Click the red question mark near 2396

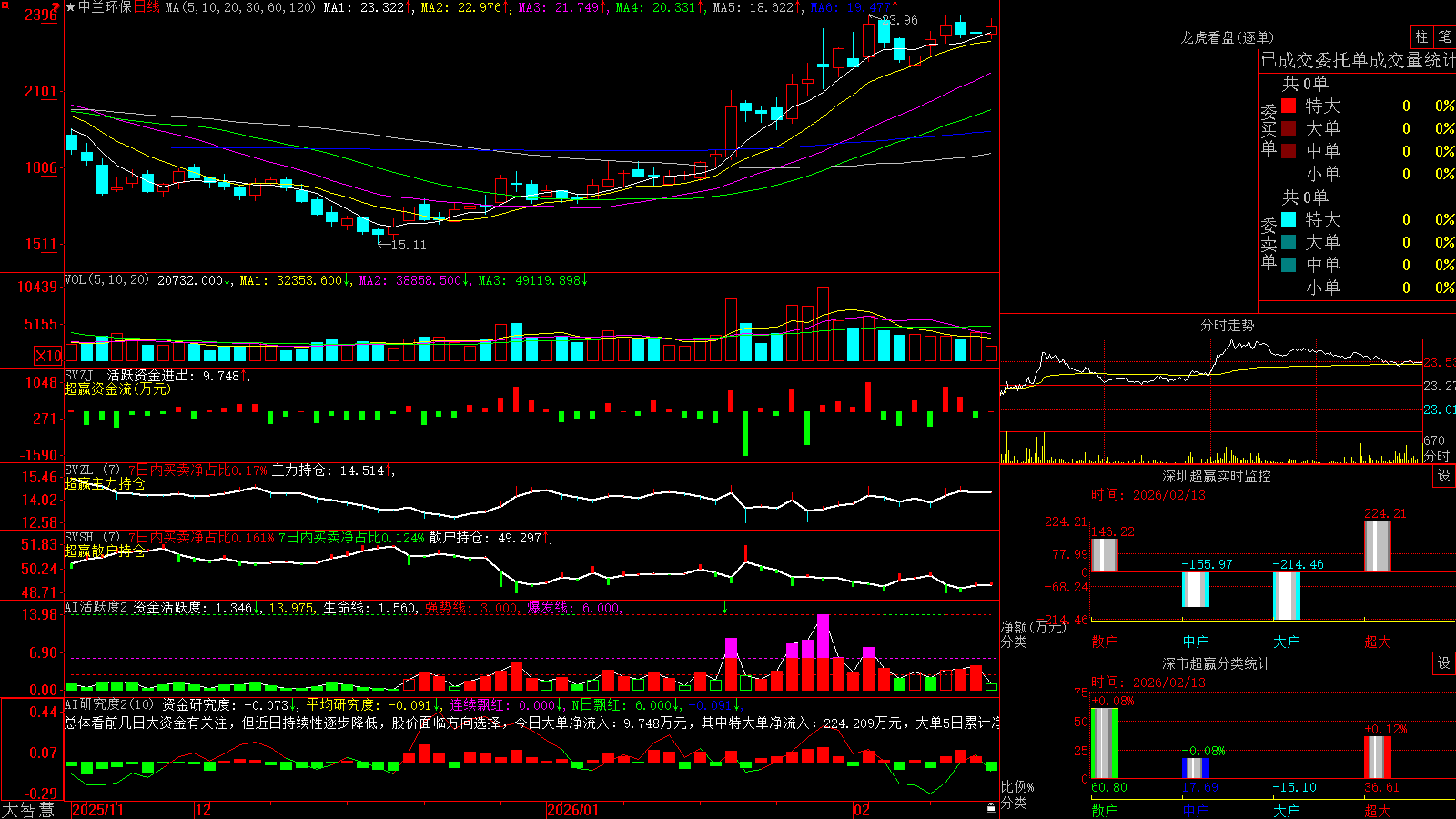click(x=55, y=8)
